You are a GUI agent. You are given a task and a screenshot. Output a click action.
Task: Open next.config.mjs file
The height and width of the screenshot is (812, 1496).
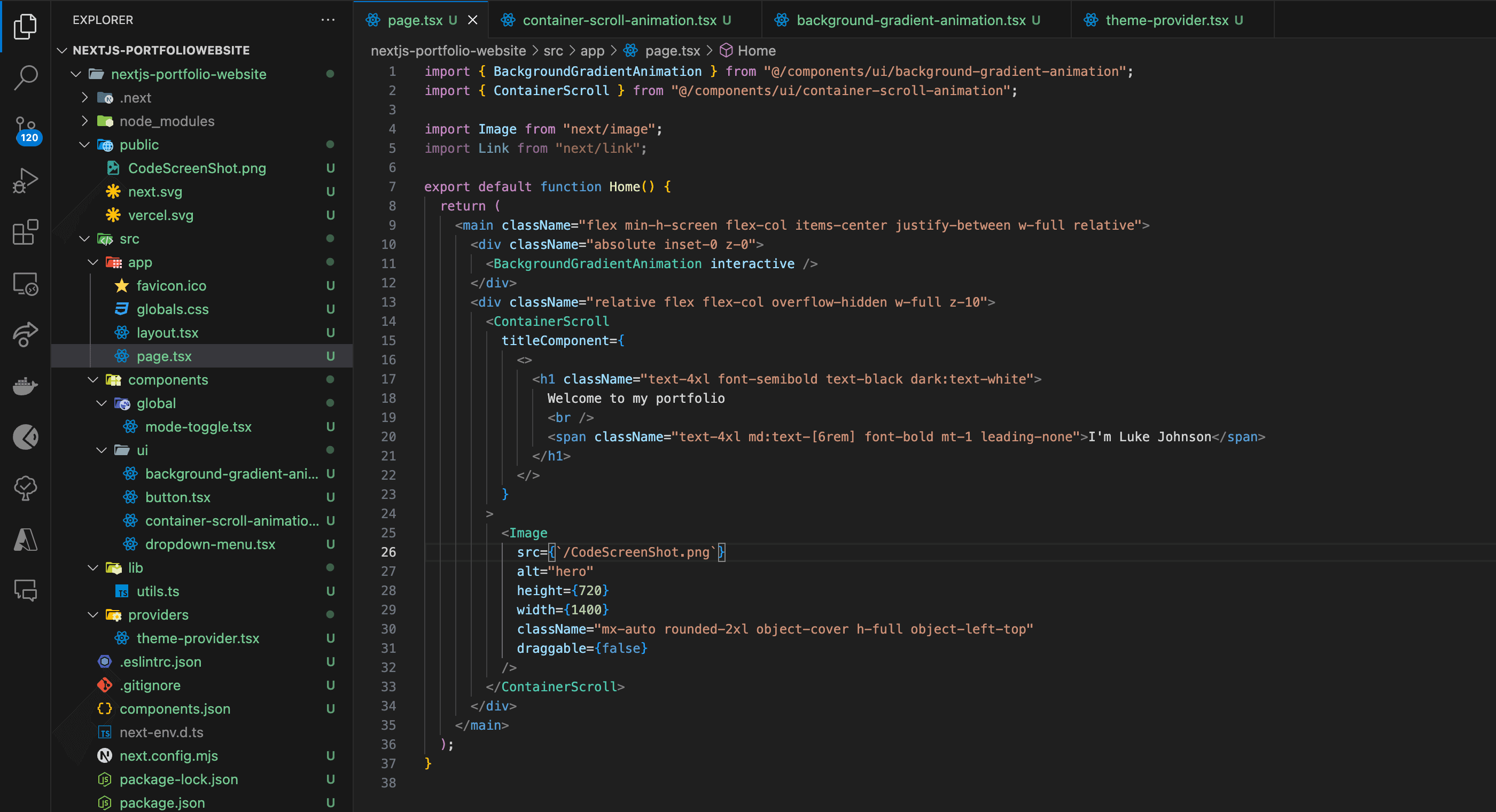201,756
